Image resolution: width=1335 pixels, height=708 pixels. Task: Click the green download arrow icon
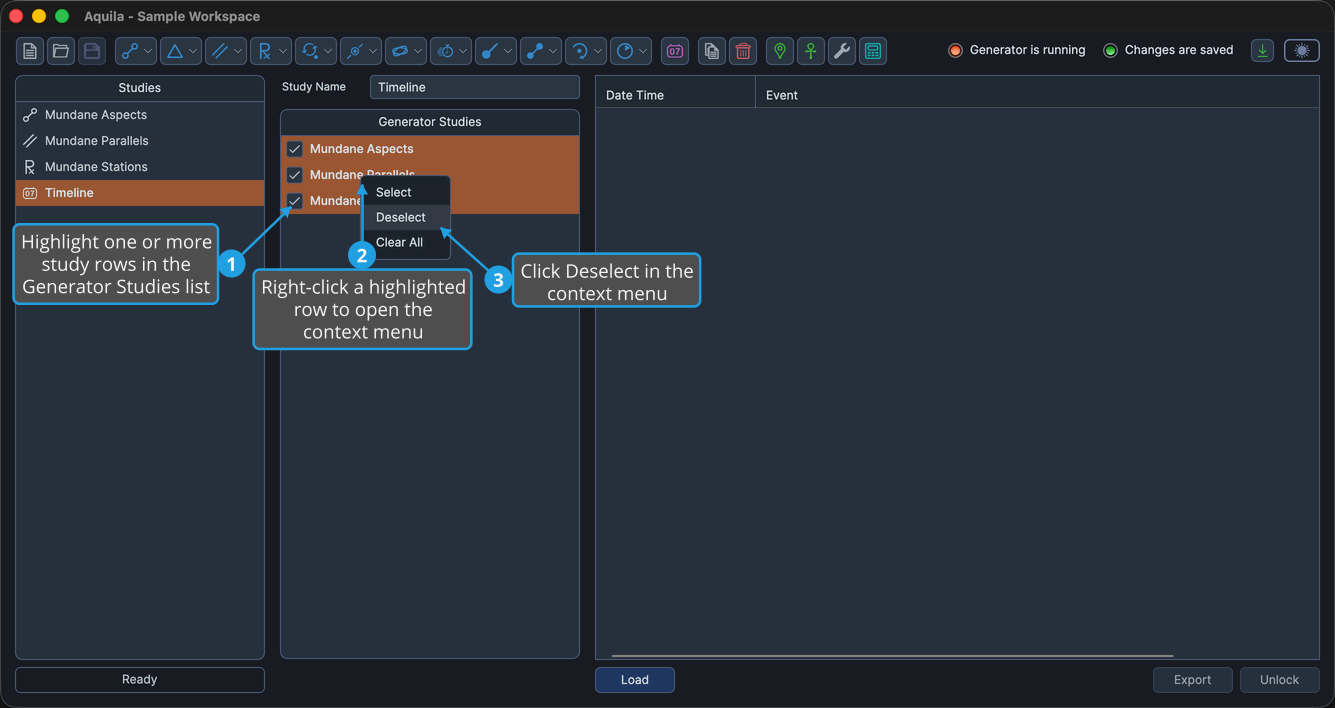pyautogui.click(x=1263, y=50)
